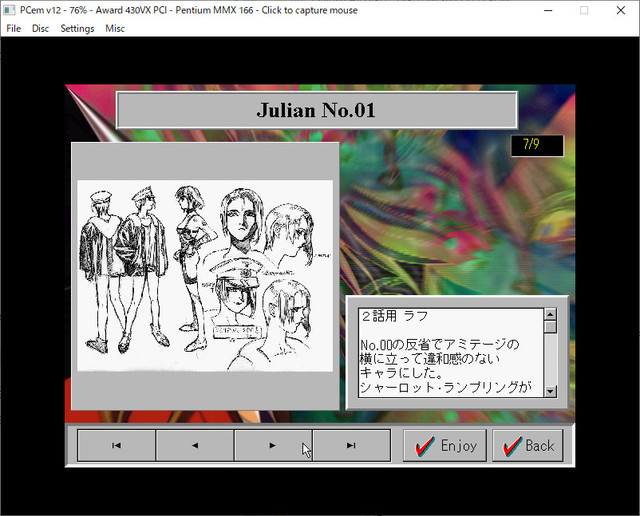Click the Japanese description text area

coord(451,353)
